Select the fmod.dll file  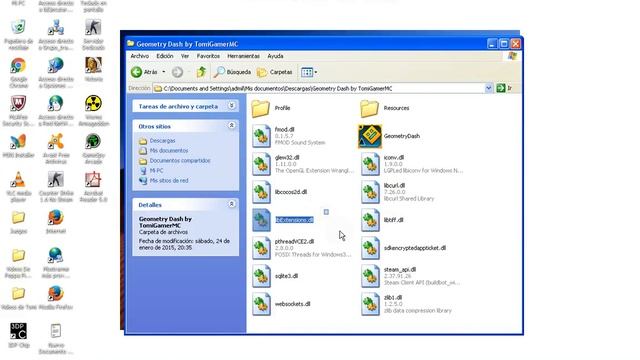coord(288,136)
